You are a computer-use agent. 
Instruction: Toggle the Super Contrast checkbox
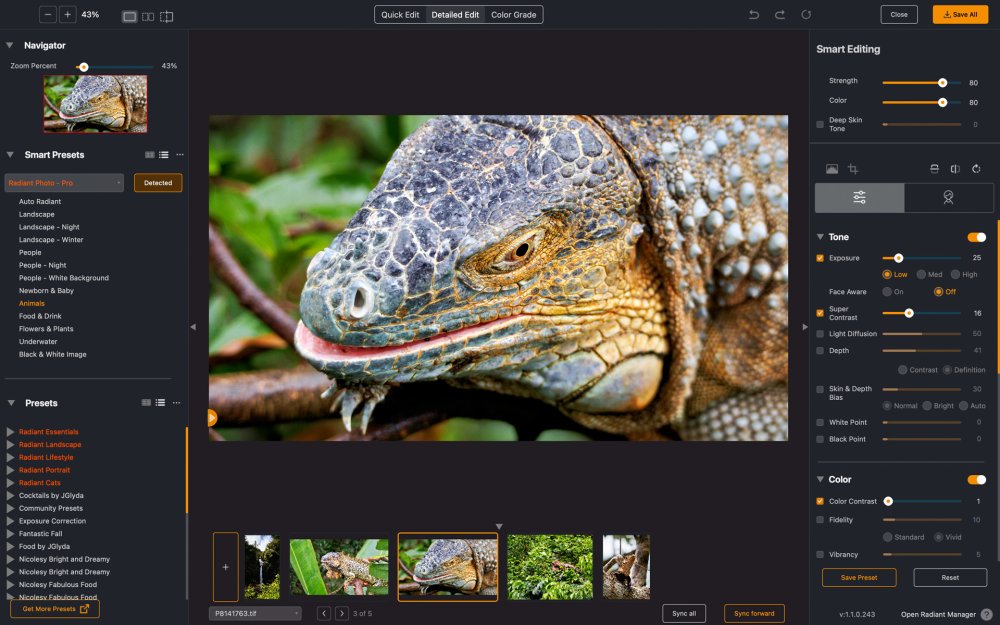point(820,313)
